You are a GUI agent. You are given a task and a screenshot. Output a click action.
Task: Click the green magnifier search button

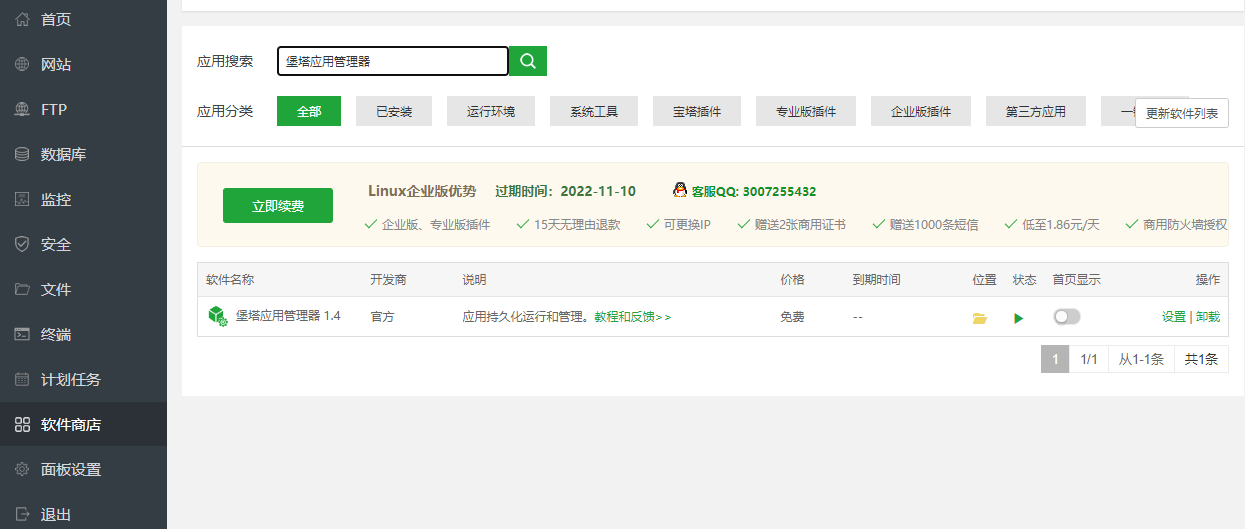pos(528,61)
